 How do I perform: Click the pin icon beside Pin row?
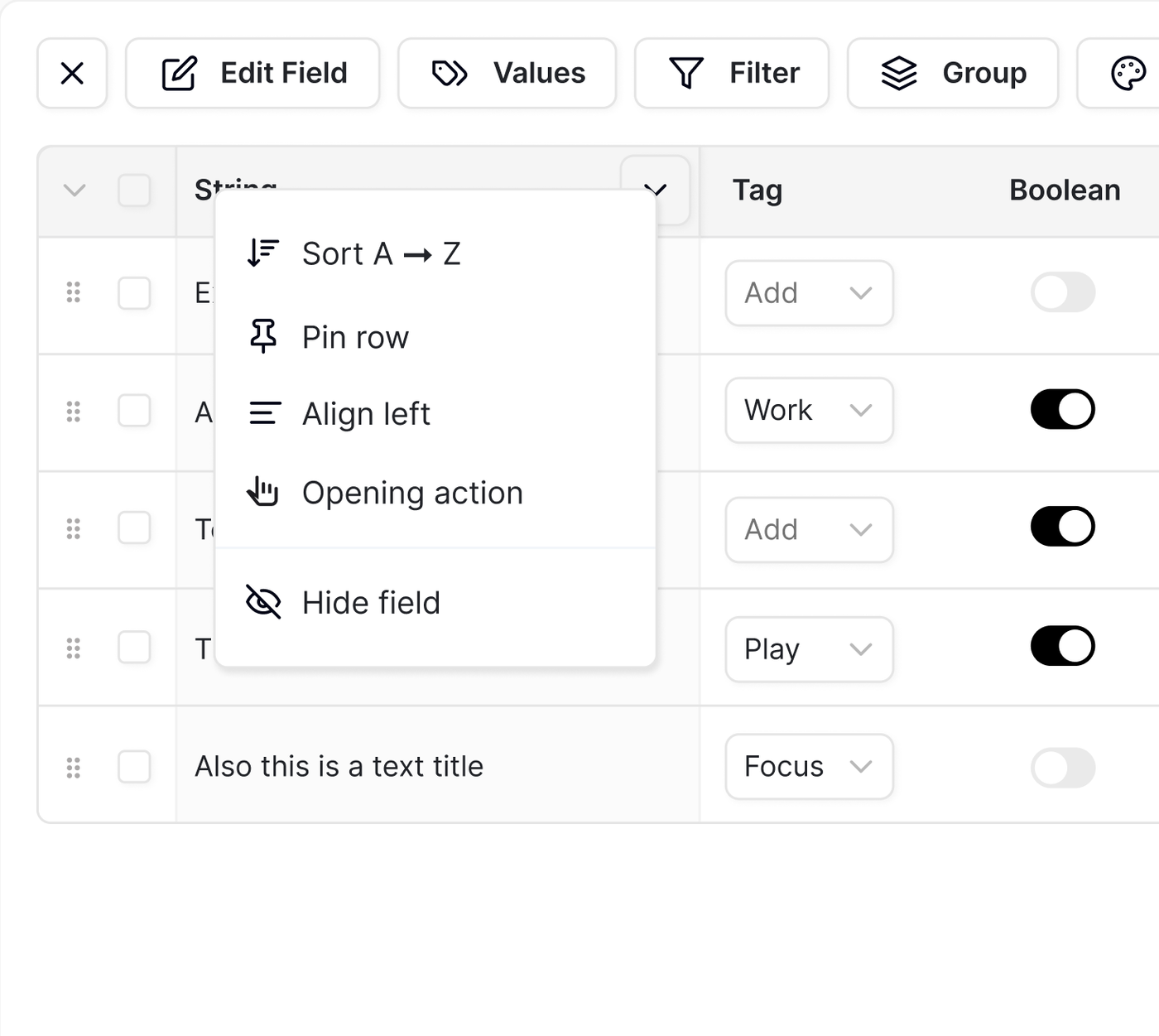click(263, 336)
